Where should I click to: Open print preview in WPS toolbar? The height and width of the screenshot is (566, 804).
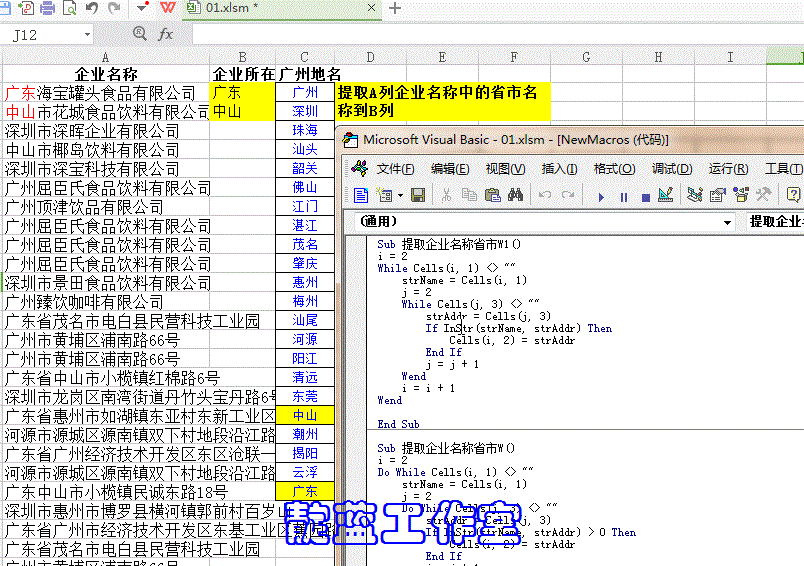(69, 8)
